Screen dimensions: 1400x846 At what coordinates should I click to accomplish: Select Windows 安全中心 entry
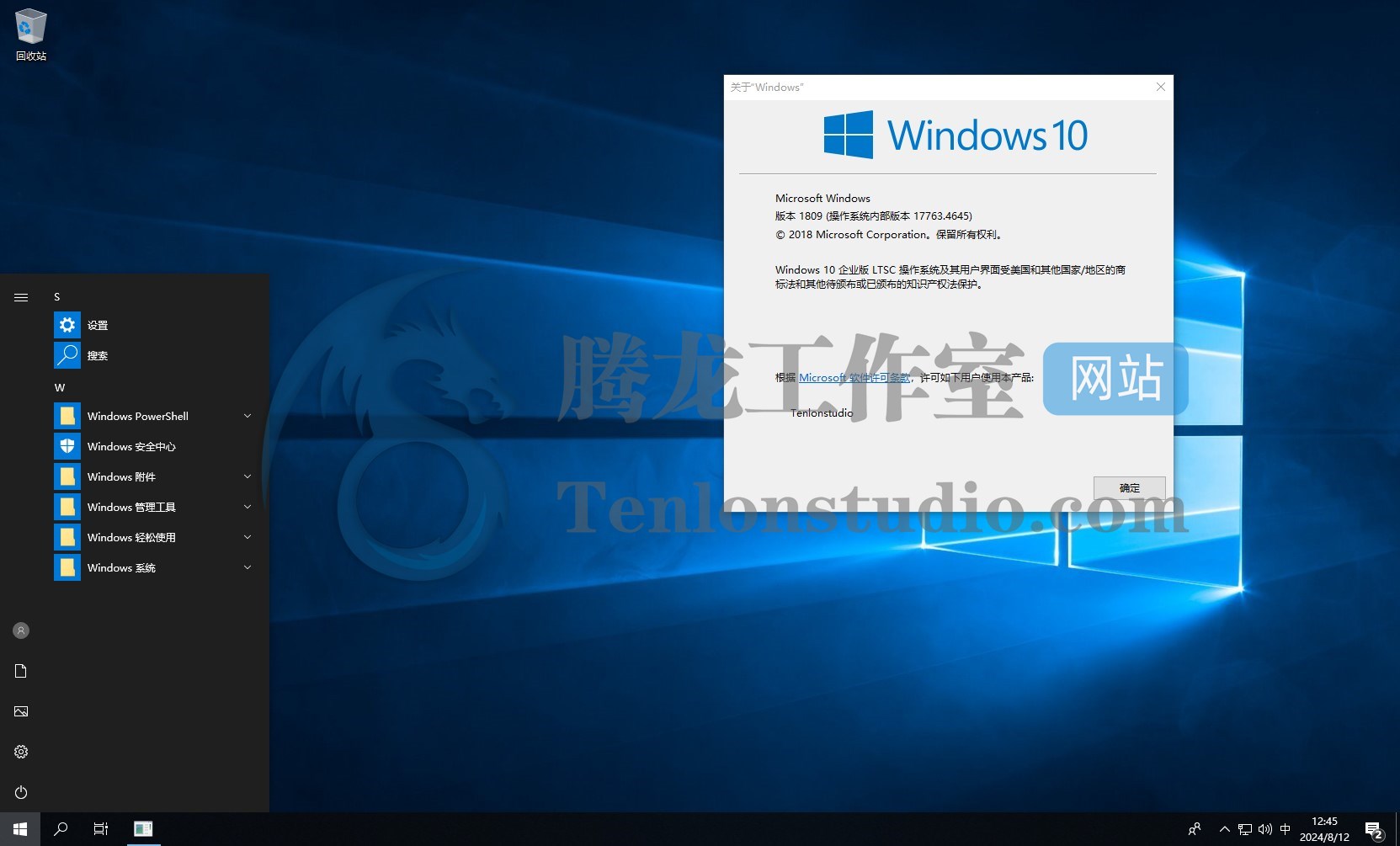(157, 446)
